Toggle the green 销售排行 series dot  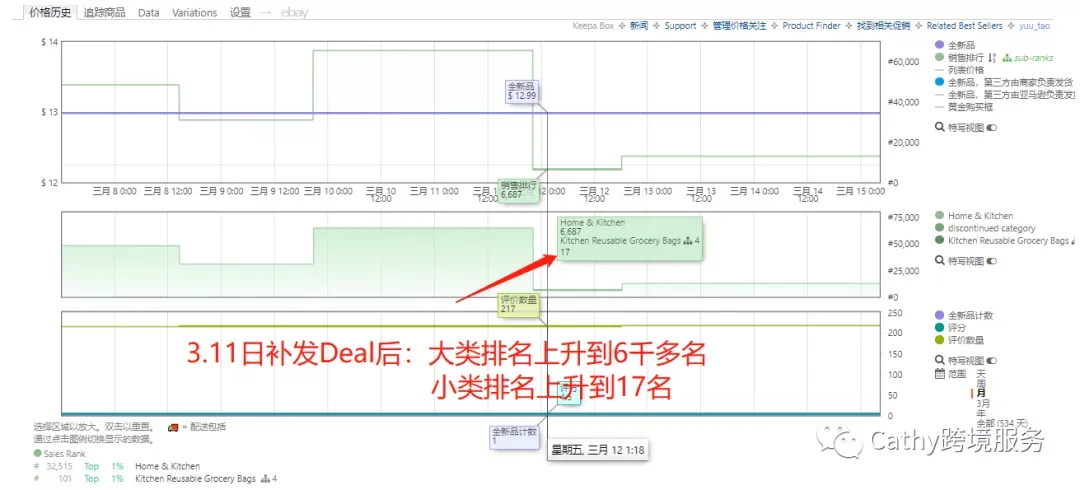[939, 57]
